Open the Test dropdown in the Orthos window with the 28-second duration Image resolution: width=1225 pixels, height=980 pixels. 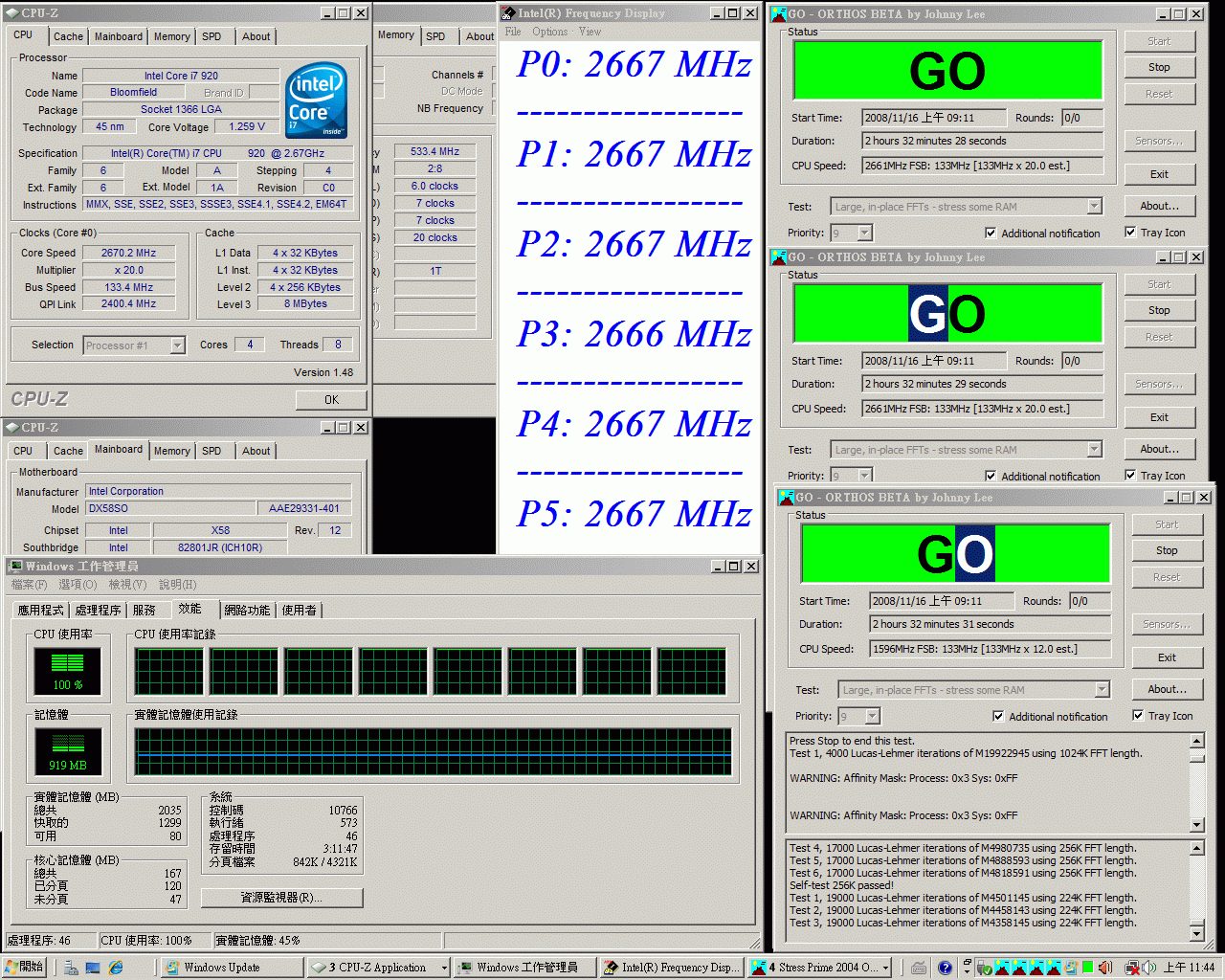coord(1095,207)
